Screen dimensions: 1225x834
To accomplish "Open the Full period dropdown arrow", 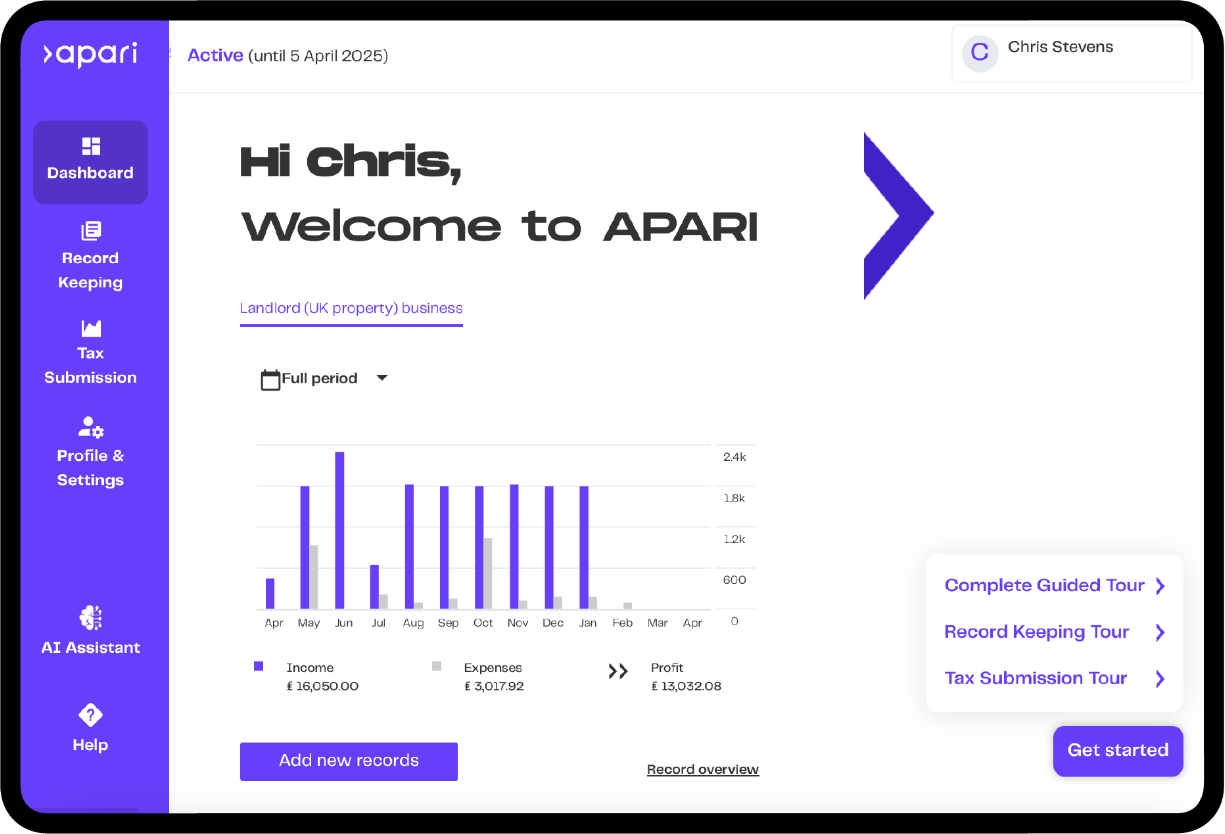I will point(381,379).
